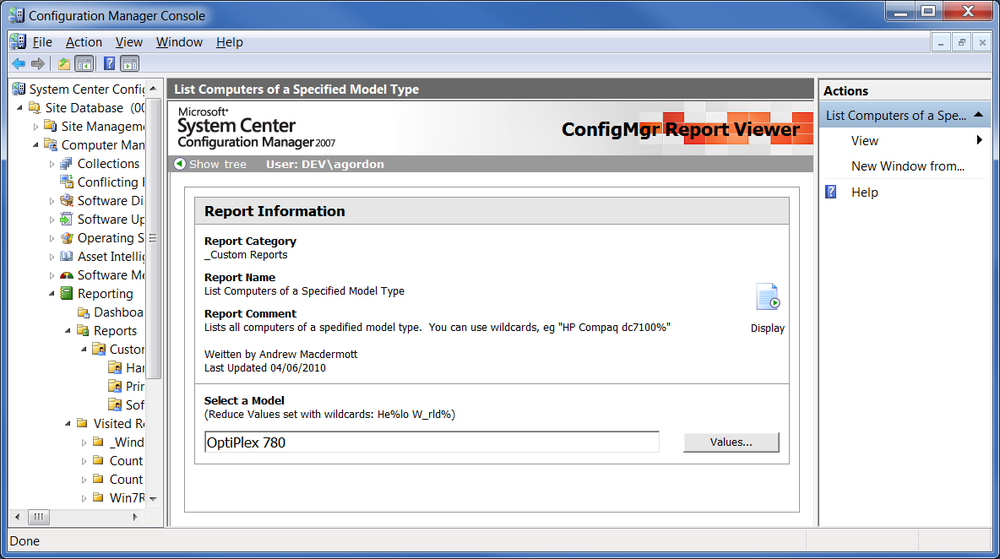Click the Software Distribution node icon

(66, 201)
